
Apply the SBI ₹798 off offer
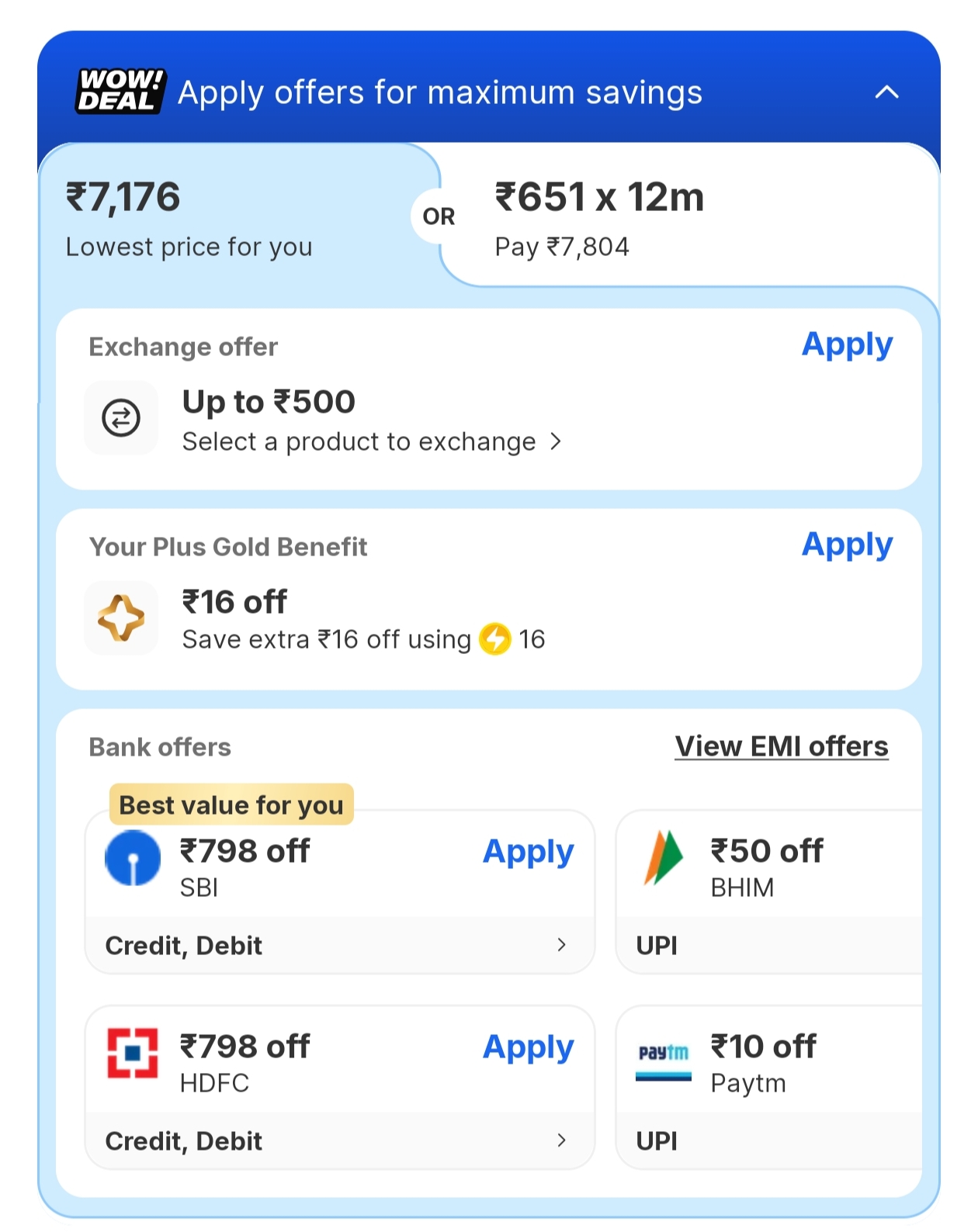tap(528, 852)
